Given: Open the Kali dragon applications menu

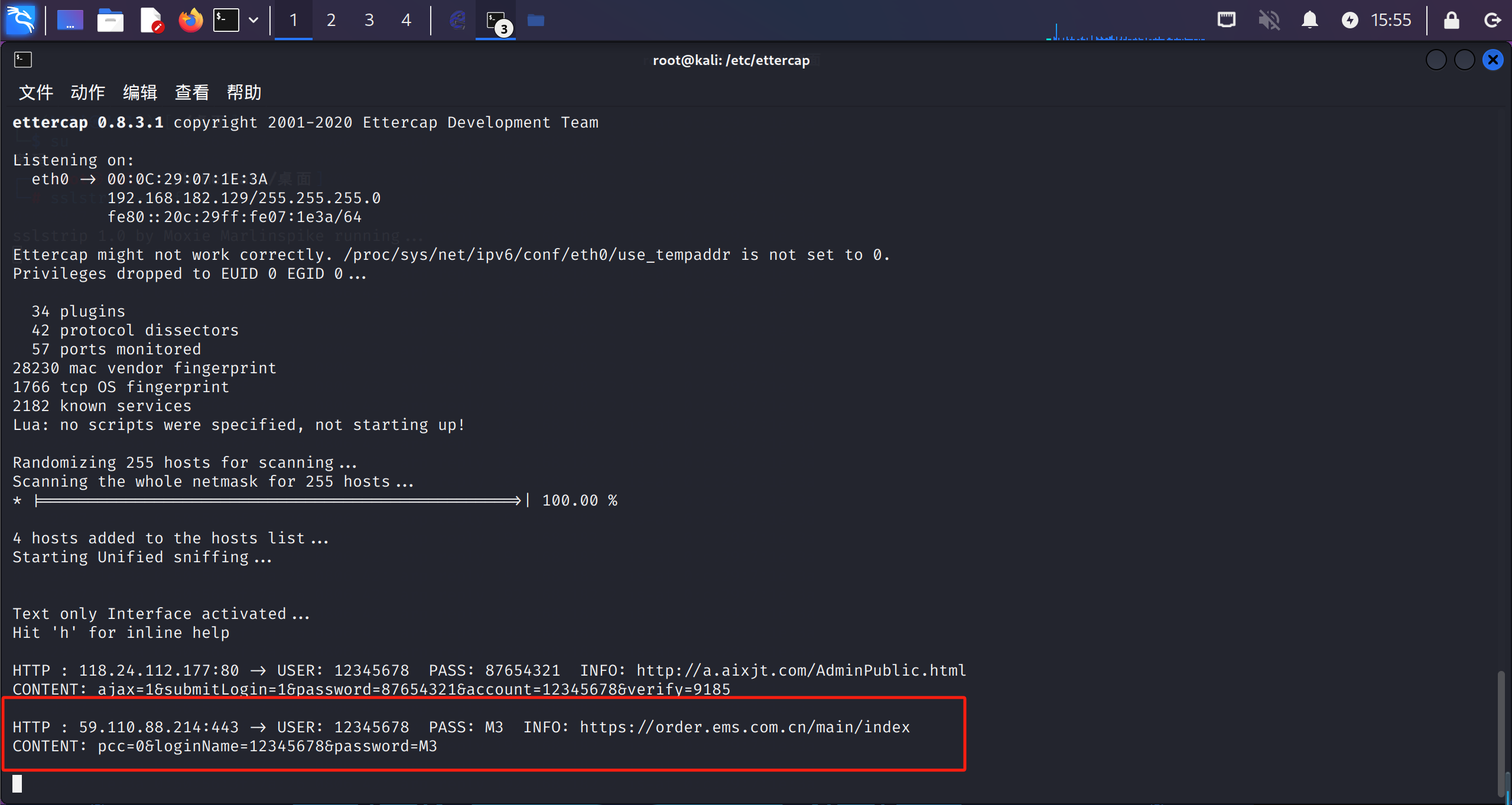Looking at the screenshot, I should tap(21, 20).
